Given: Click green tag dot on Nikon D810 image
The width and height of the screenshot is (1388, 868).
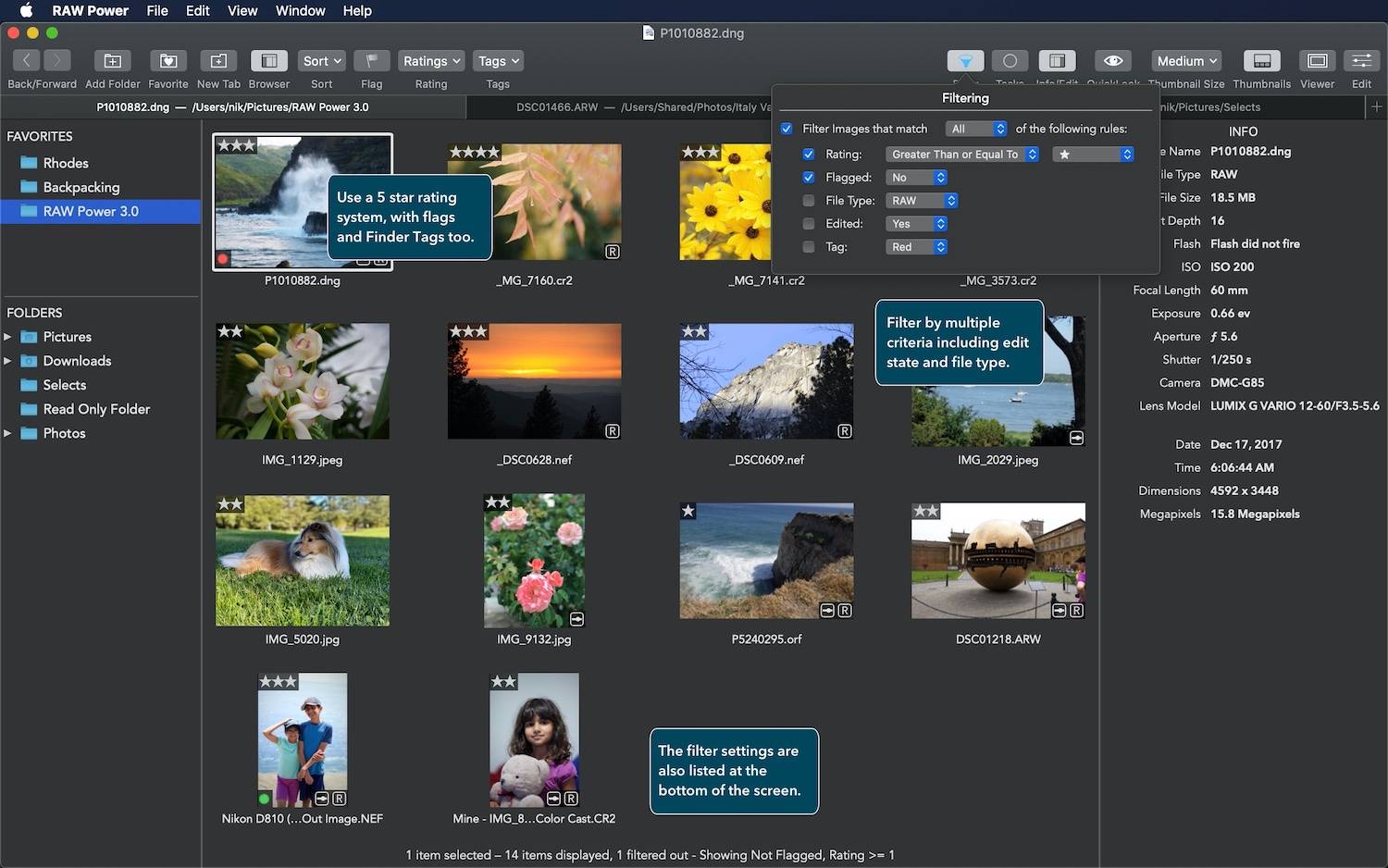Looking at the screenshot, I should [x=265, y=799].
